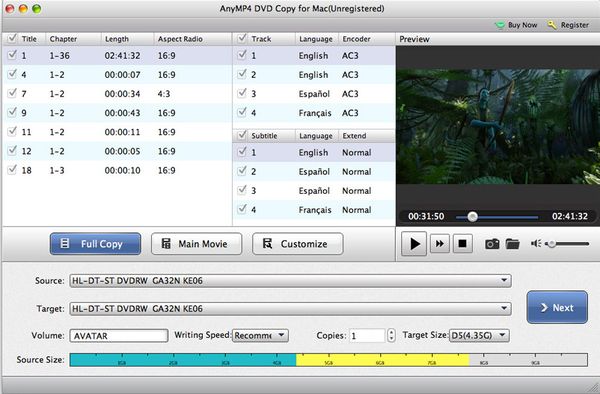Image resolution: width=600 pixels, height=394 pixels.
Task: Mute audio with the speaker icon
Action: point(536,244)
